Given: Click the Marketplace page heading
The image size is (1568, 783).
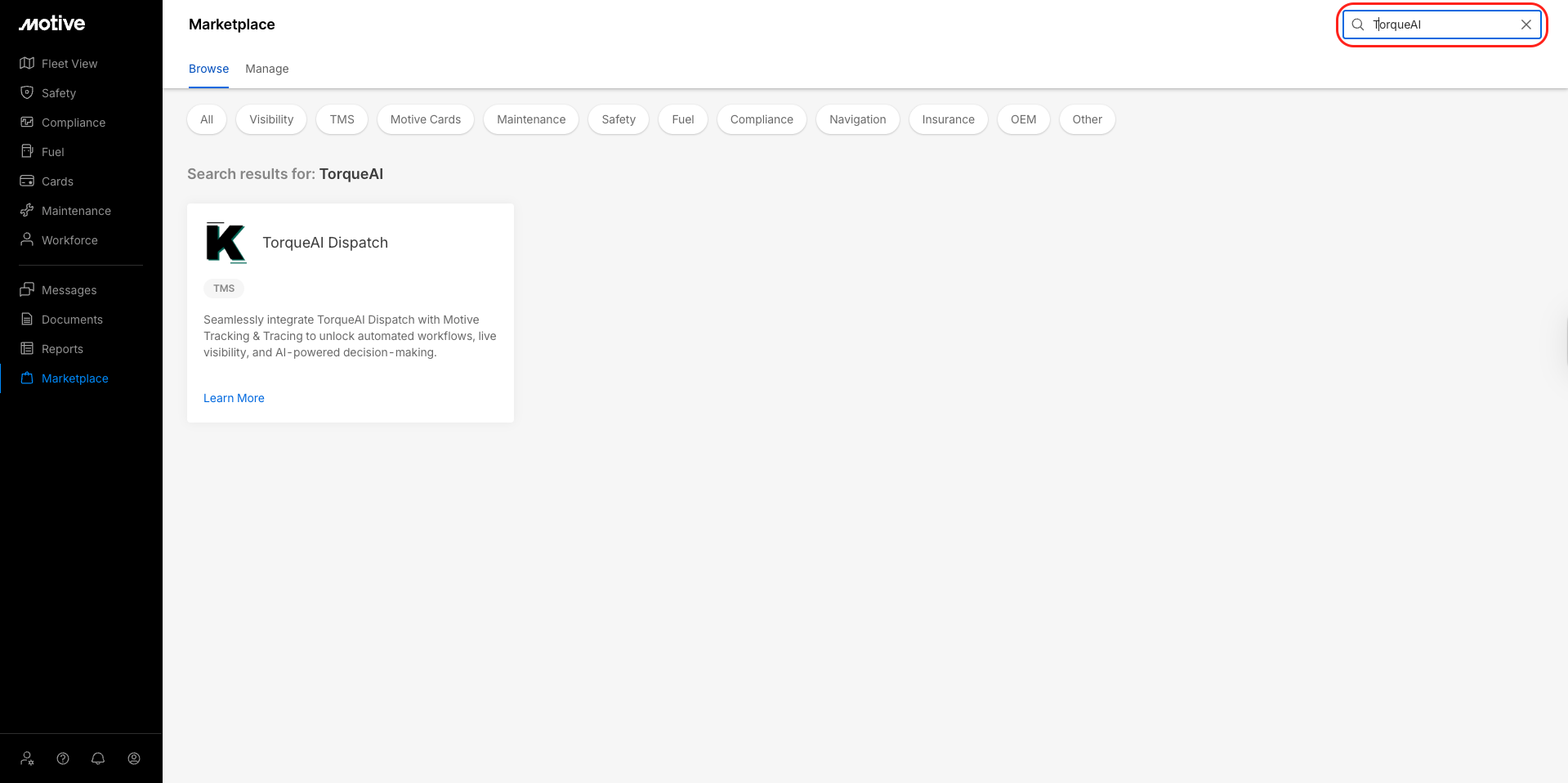Looking at the screenshot, I should point(232,25).
